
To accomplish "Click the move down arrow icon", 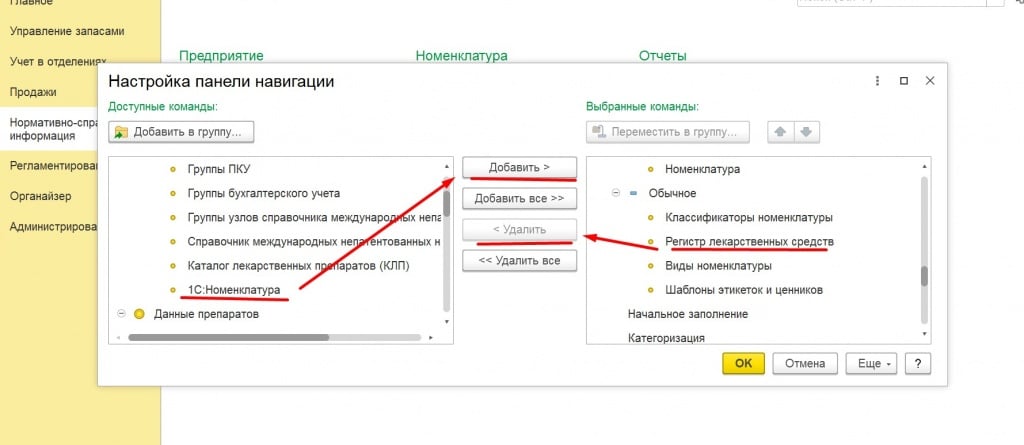I will [x=807, y=131].
